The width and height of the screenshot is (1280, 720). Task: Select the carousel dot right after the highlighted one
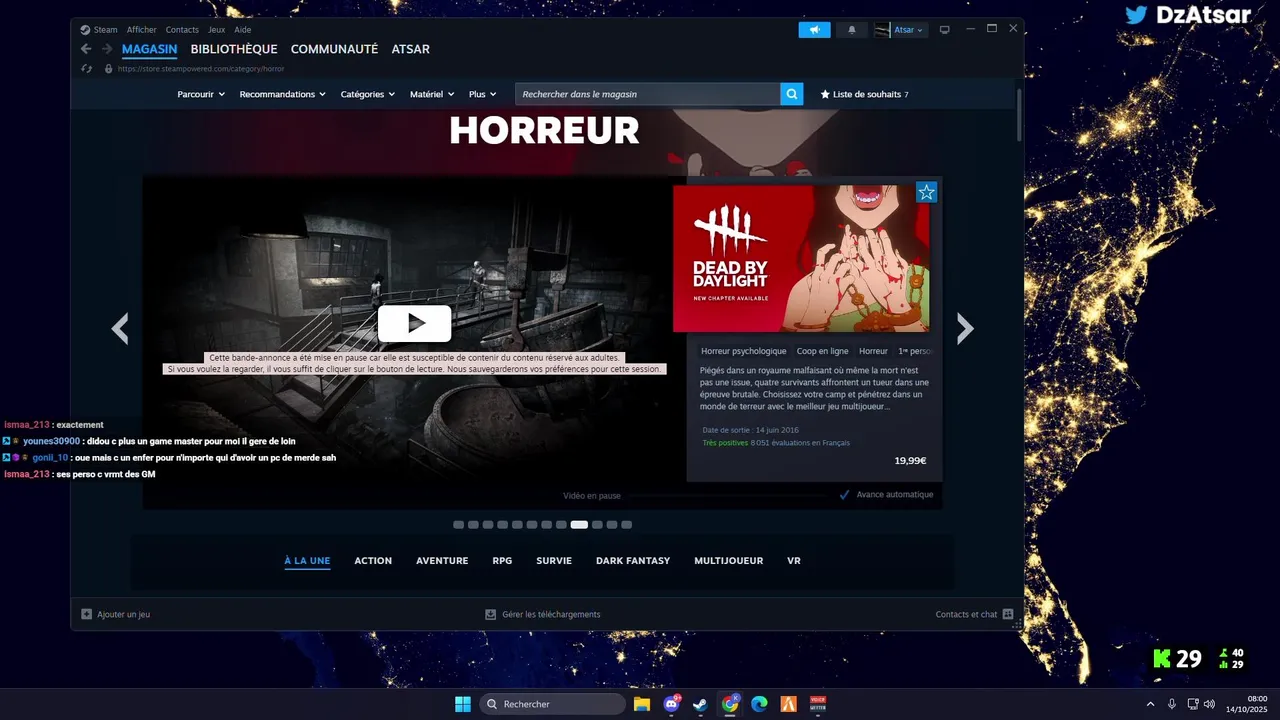(x=597, y=524)
